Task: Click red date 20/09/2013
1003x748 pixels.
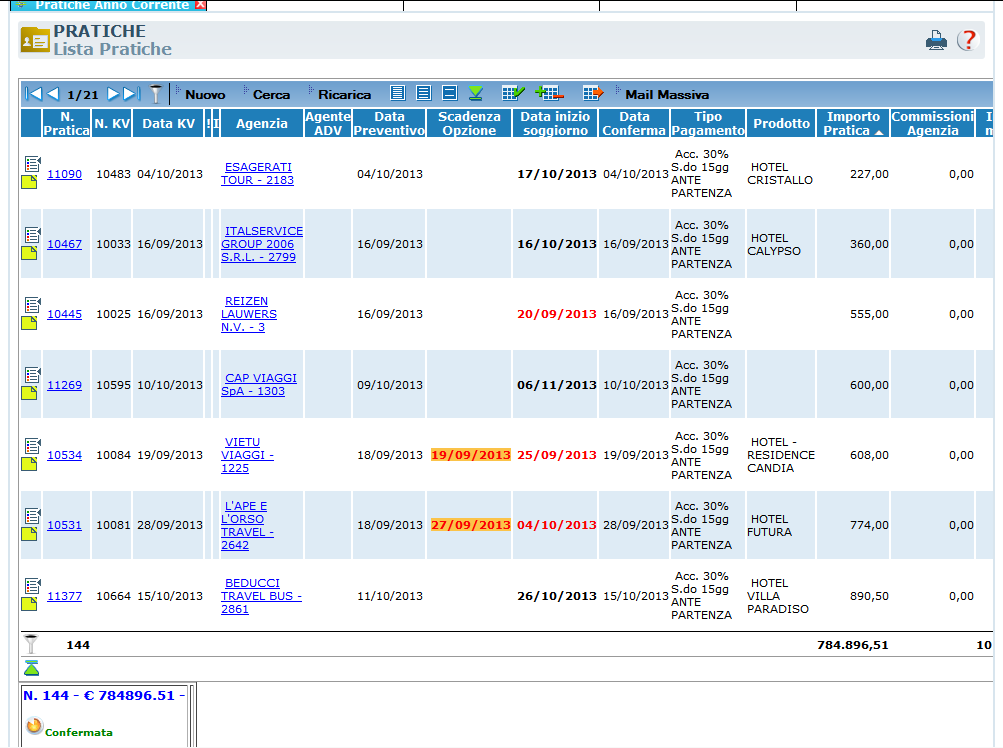Action: (x=556, y=314)
